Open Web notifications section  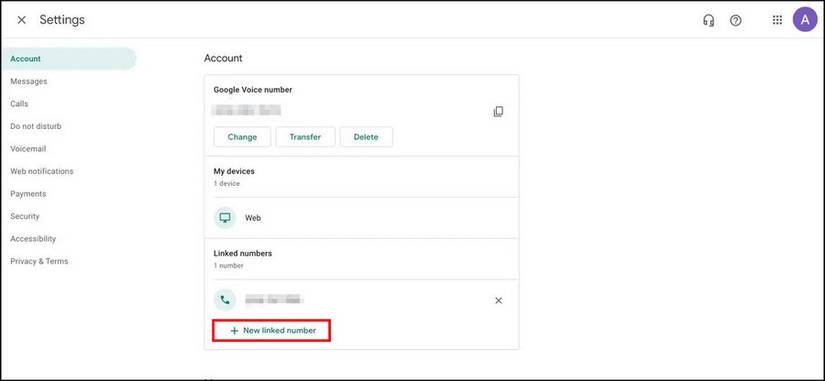pyautogui.click(x=42, y=171)
